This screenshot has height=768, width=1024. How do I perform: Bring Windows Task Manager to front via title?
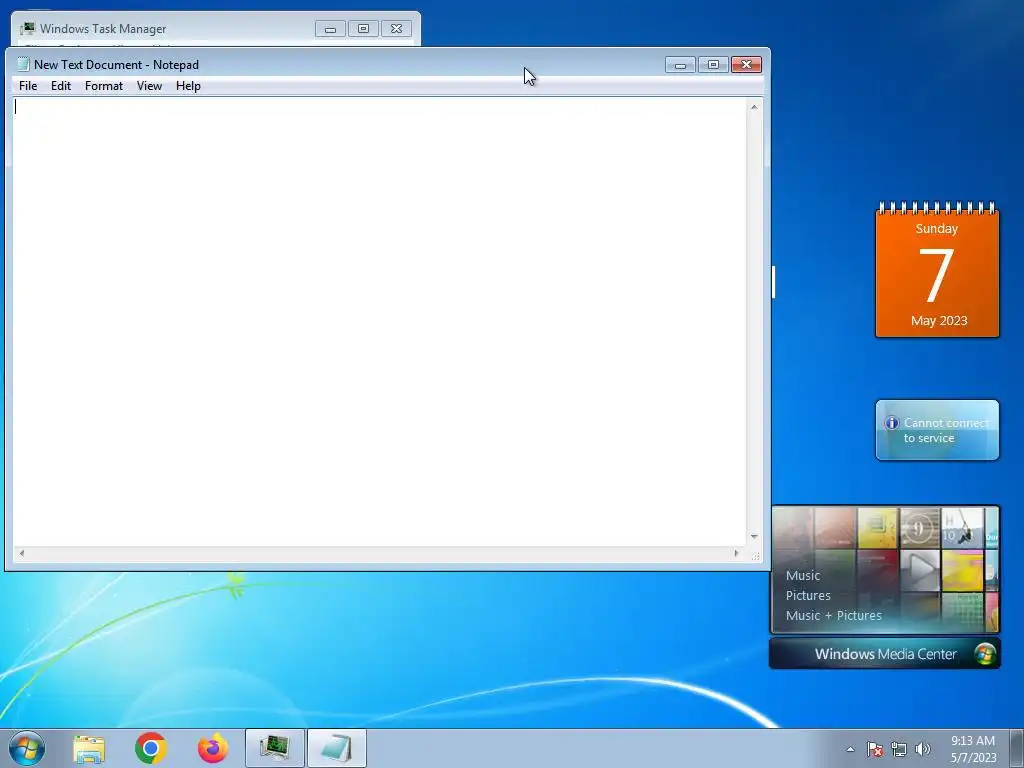pos(103,29)
